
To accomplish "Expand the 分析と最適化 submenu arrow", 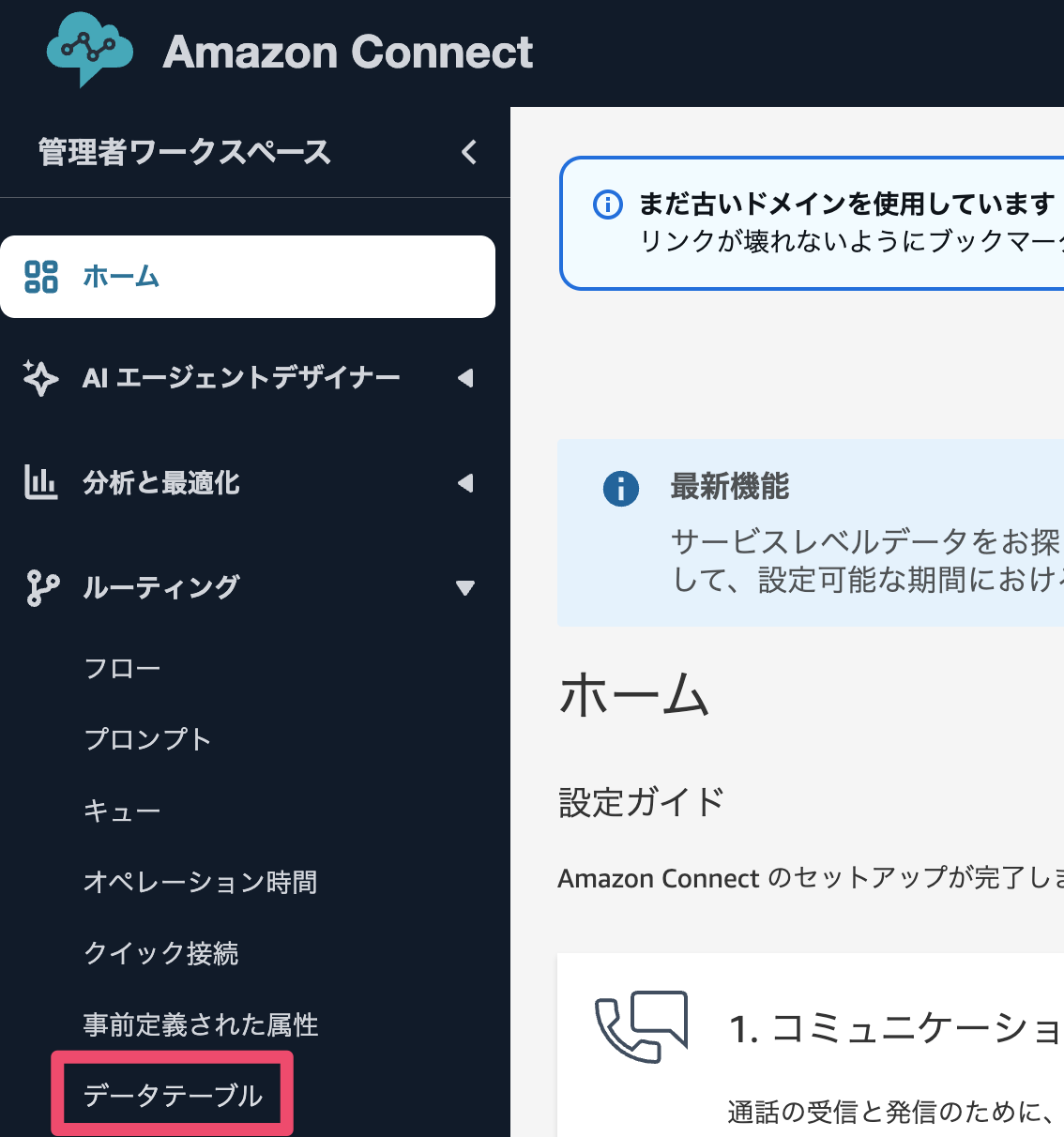I will 464,483.
